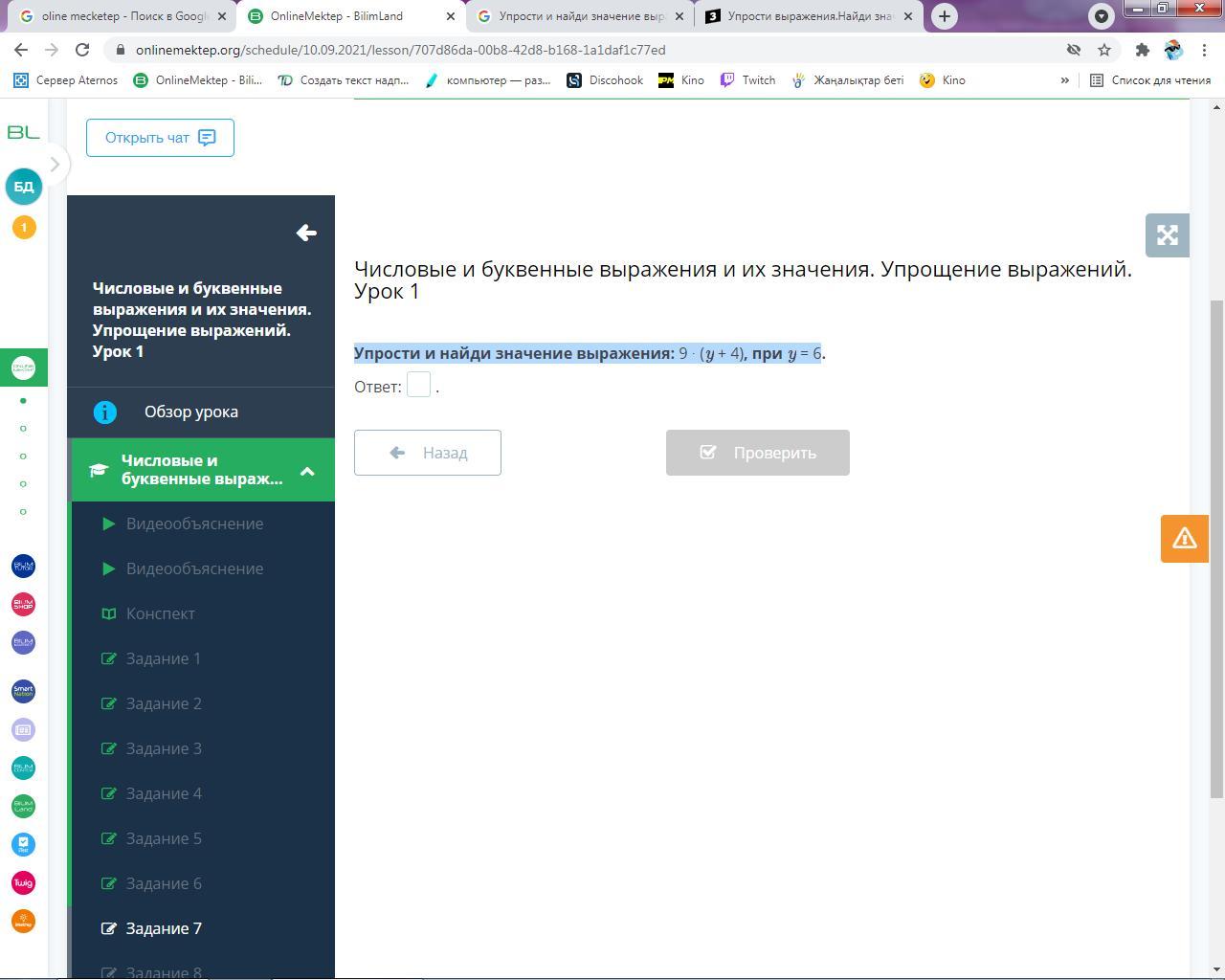Click the Назад button

tap(428, 453)
